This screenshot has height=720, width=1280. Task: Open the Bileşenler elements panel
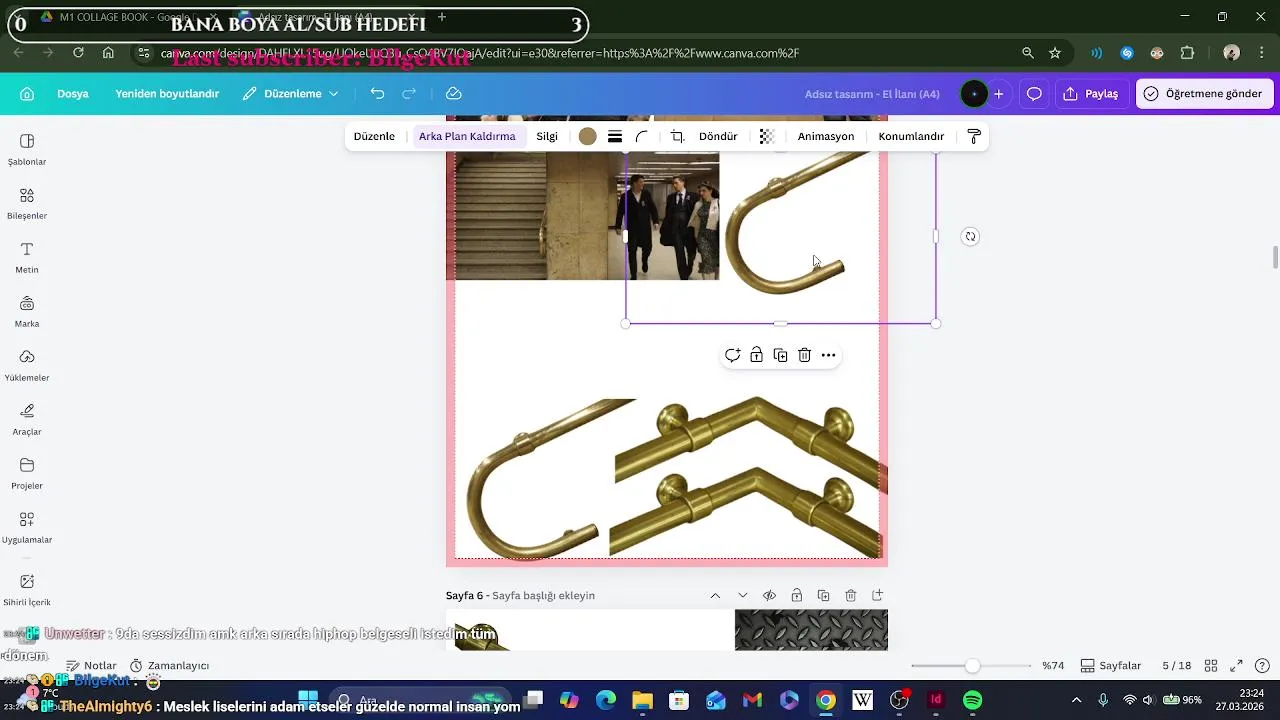27,203
